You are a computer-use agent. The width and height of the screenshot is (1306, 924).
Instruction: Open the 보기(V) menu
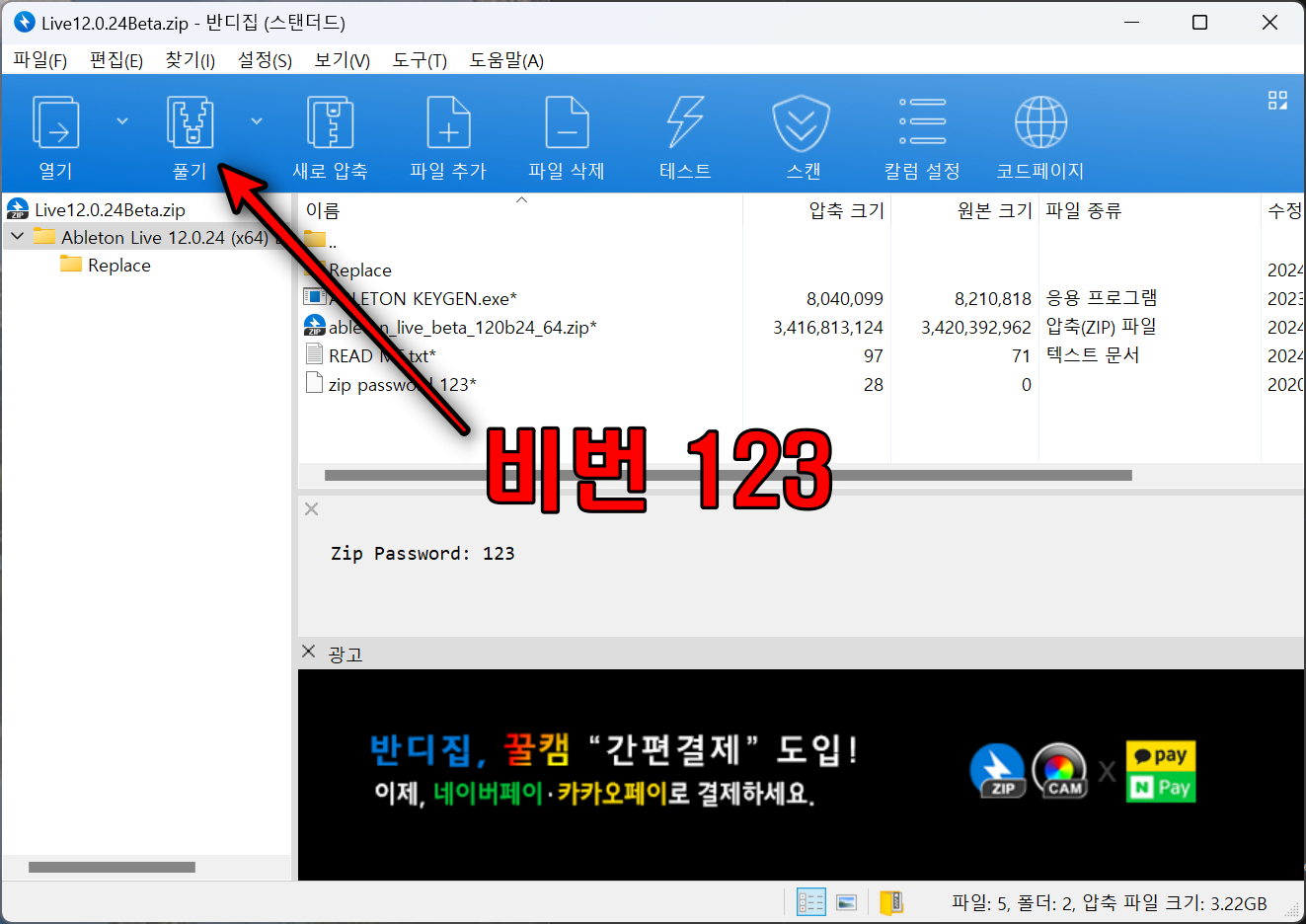pos(342,60)
